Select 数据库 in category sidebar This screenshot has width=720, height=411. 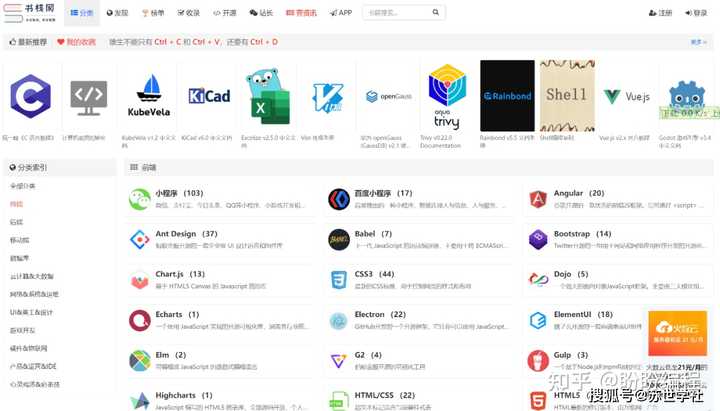(x=20, y=258)
